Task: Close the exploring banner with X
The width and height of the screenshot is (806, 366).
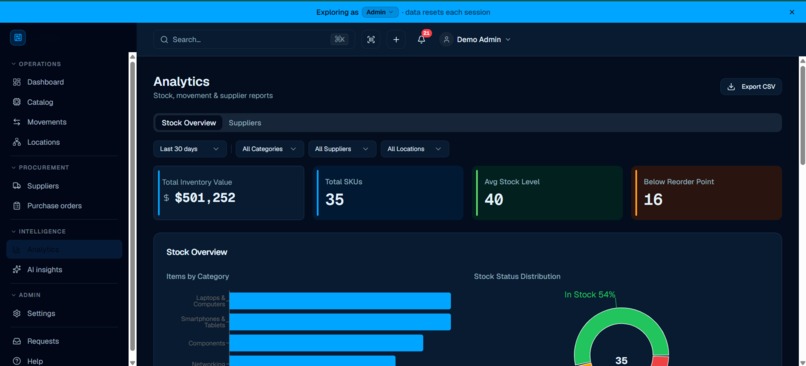Action: [x=792, y=12]
